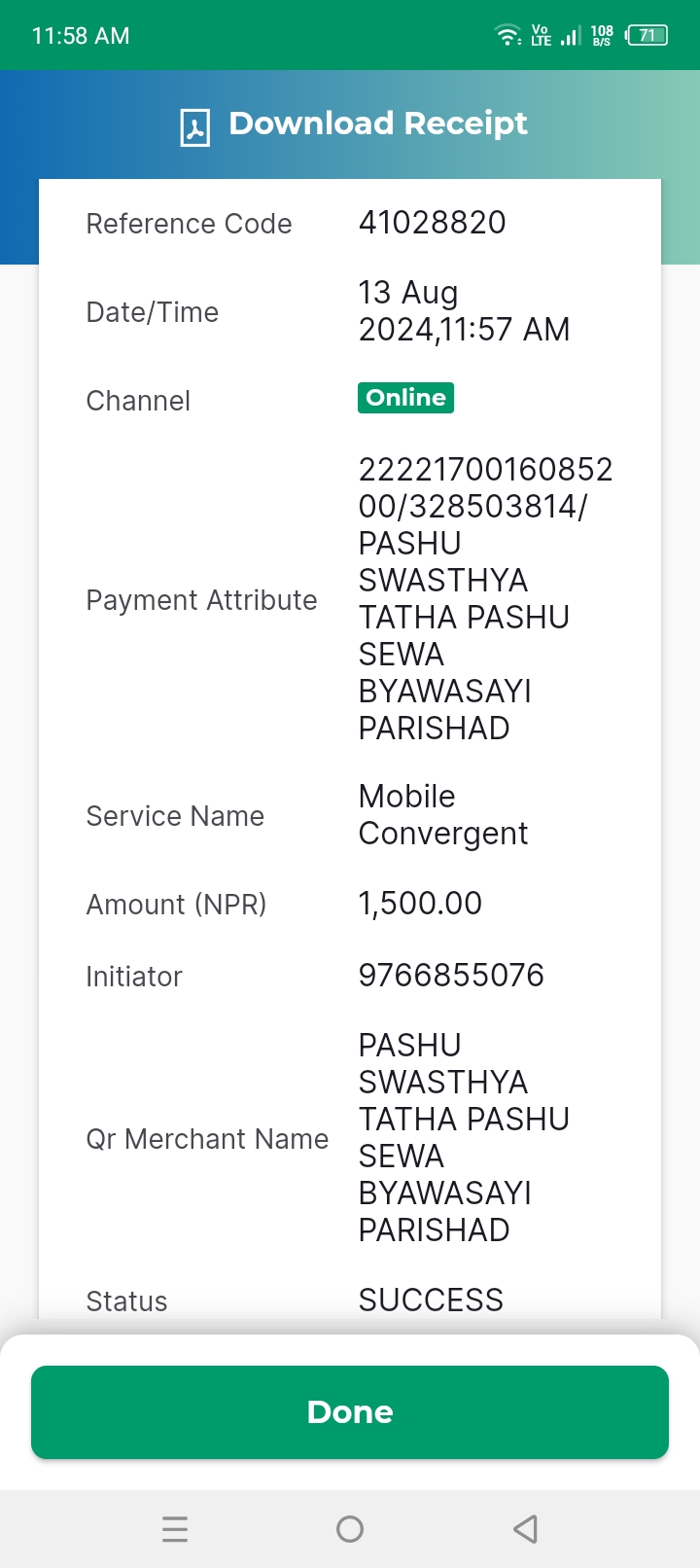Tap the 11:58 AM status bar clock
This screenshot has width=700, height=1568.
tap(81, 36)
